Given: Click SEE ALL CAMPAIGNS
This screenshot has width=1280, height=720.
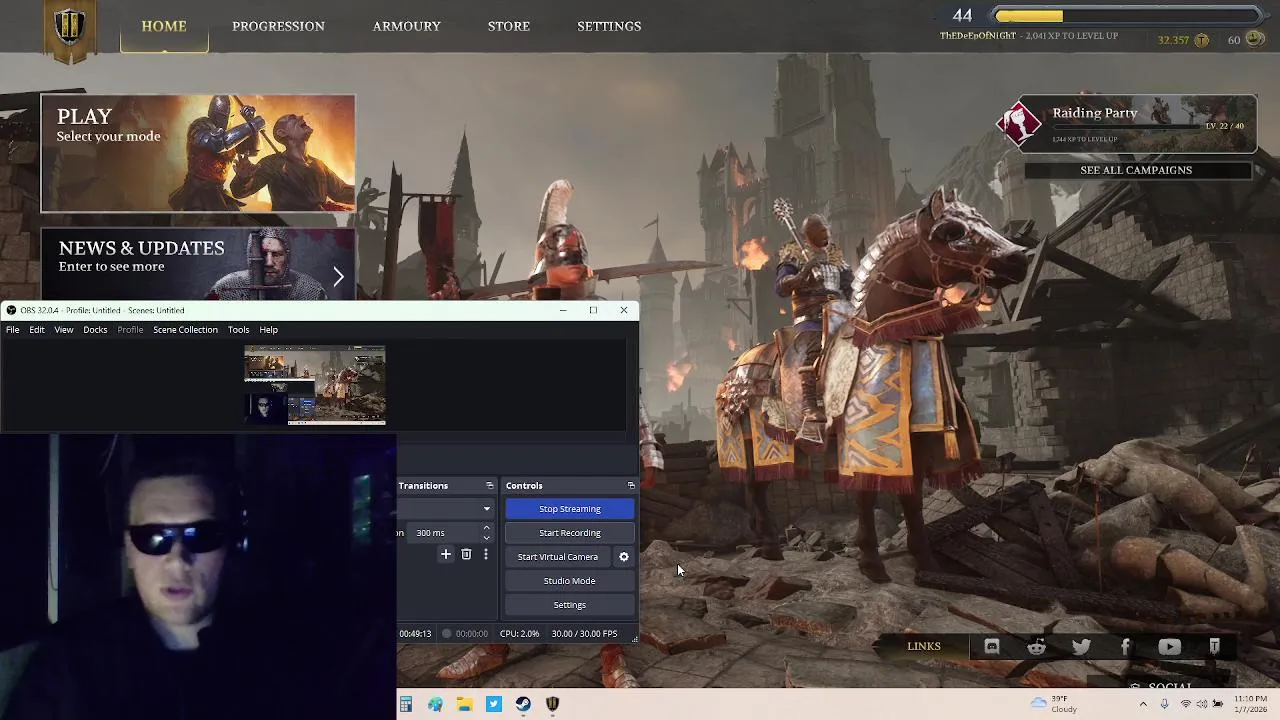Looking at the screenshot, I should tap(1136, 170).
